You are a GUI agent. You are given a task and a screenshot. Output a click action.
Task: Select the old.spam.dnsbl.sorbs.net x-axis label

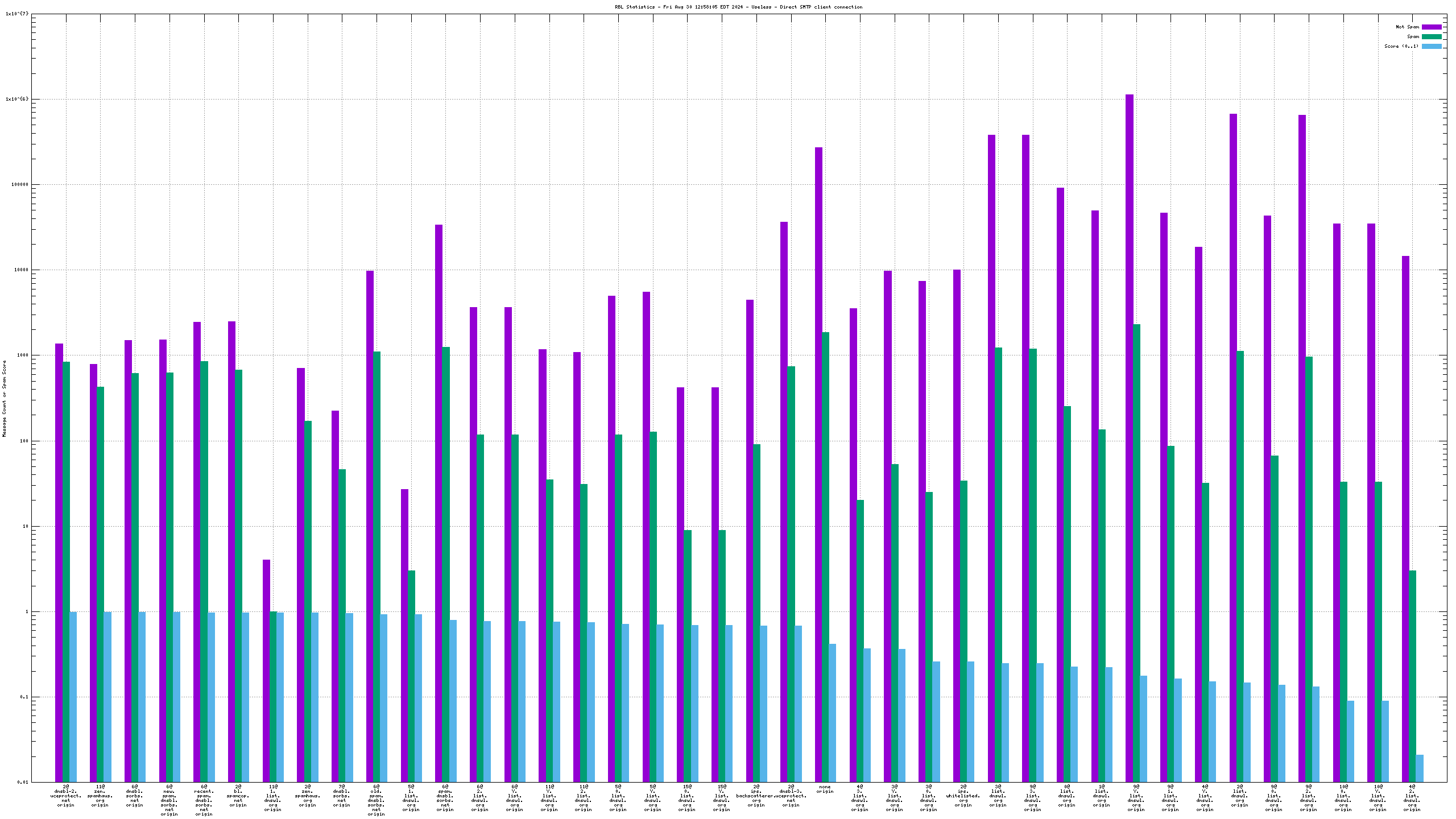coord(376,800)
